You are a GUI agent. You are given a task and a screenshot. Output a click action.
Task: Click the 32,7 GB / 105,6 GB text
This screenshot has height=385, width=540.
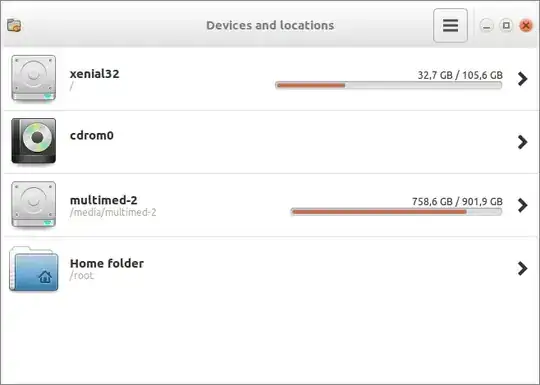[x=460, y=75]
